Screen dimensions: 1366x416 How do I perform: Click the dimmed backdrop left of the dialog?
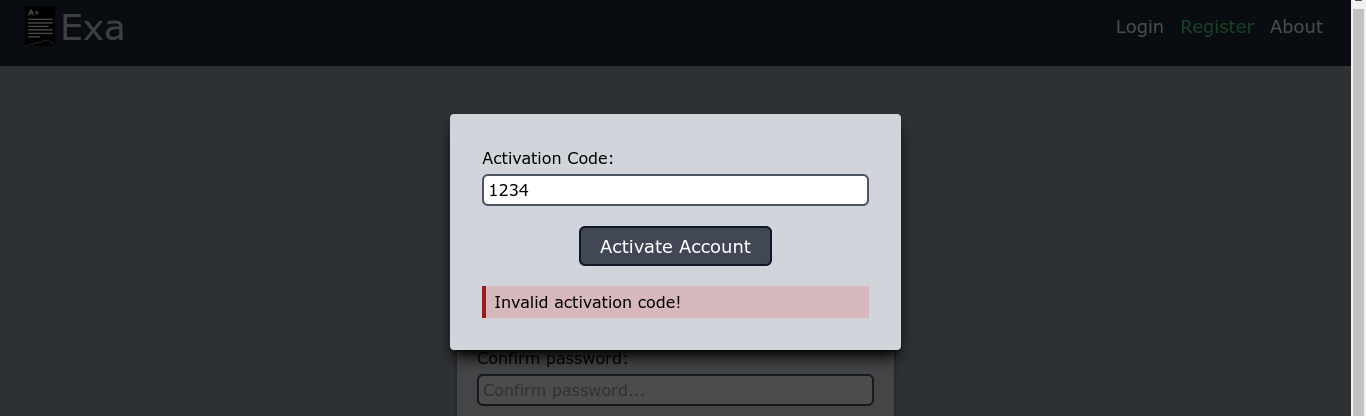(225, 240)
